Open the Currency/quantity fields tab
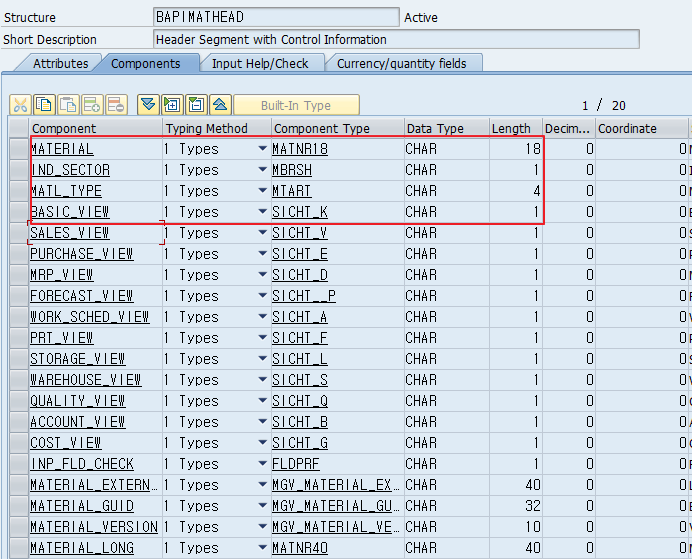Screen dimensions: 692x559 [402, 64]
